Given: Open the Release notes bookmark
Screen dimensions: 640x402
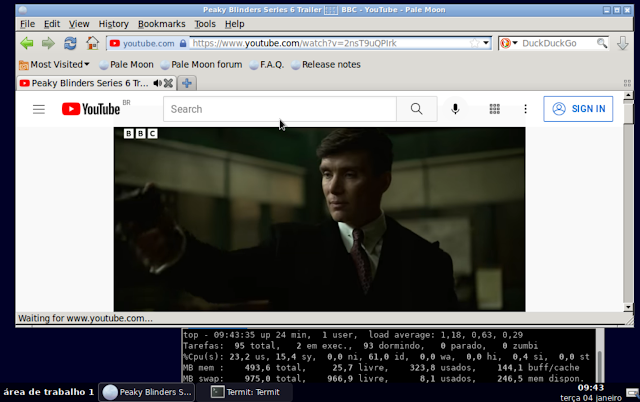Looking at the screenshot, I should click(x=326, y=64).
